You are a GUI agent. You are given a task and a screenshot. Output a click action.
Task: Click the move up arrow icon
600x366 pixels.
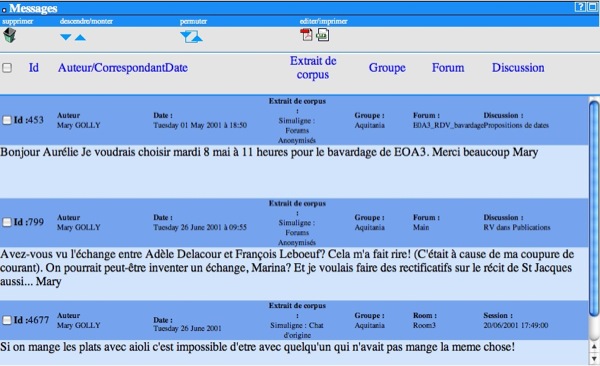[x=80, y=37]
